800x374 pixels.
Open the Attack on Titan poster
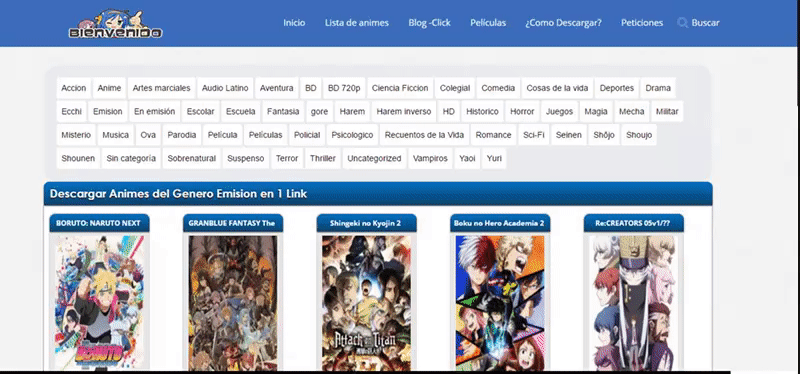click(x=366, y=302)
